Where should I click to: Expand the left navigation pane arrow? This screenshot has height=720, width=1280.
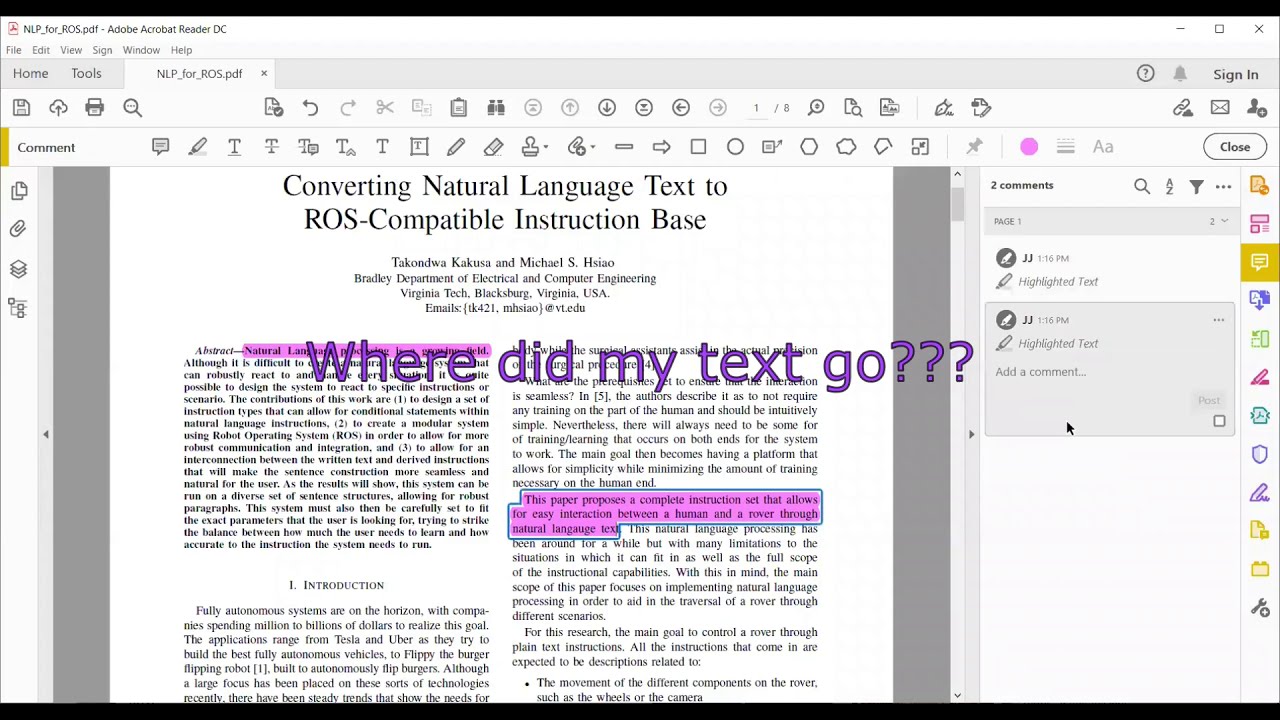pyautogui.click(x=45, y=434)
